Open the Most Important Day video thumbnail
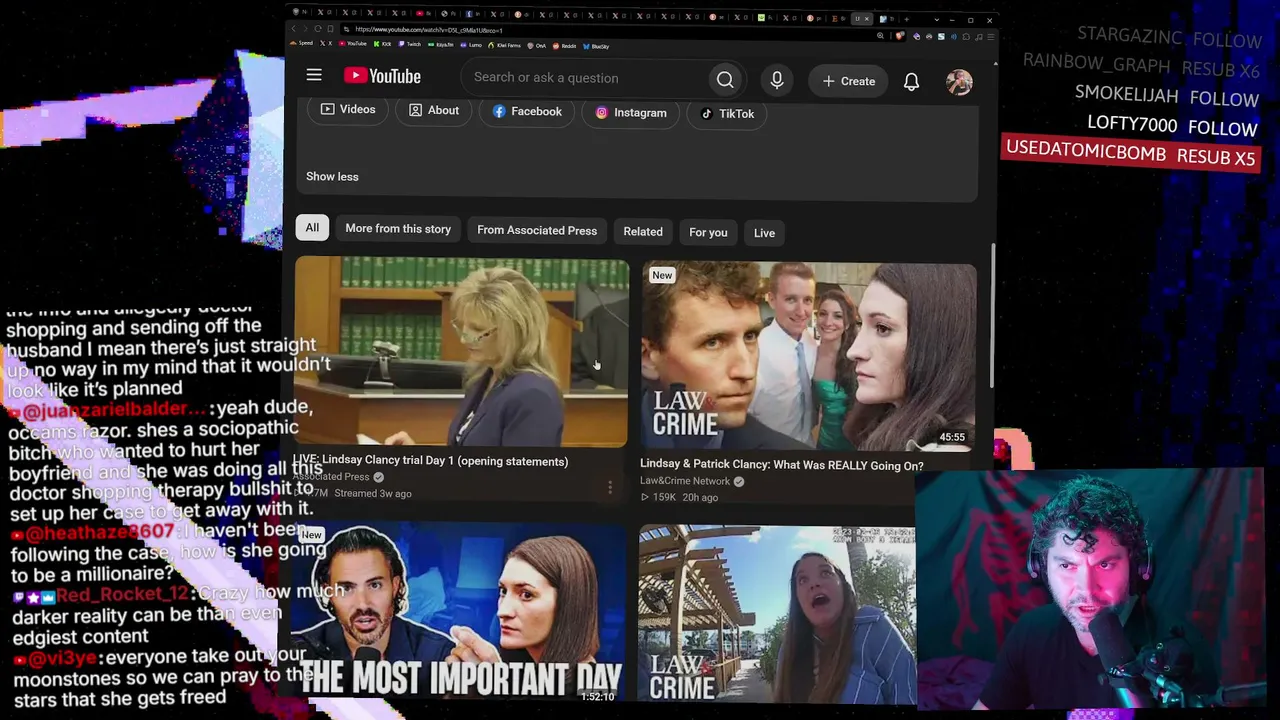This screenshot has width=1280, height=720. pos(459,612)
